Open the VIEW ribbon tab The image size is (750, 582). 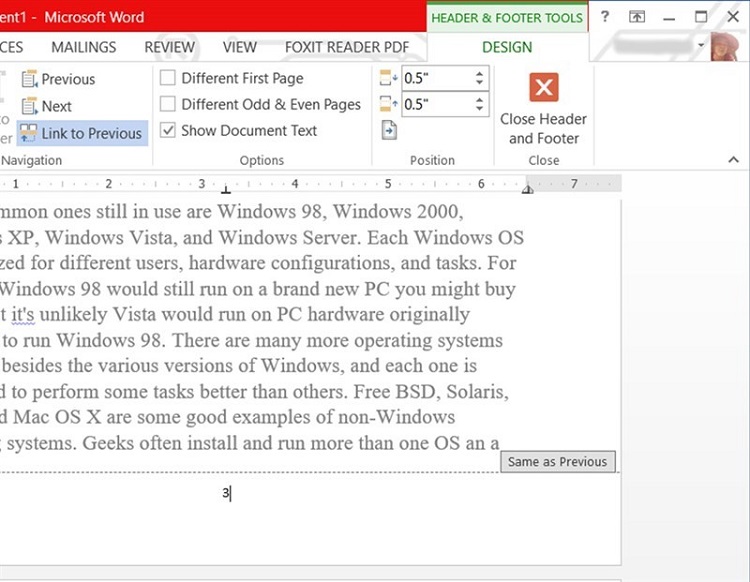[240, 47]
